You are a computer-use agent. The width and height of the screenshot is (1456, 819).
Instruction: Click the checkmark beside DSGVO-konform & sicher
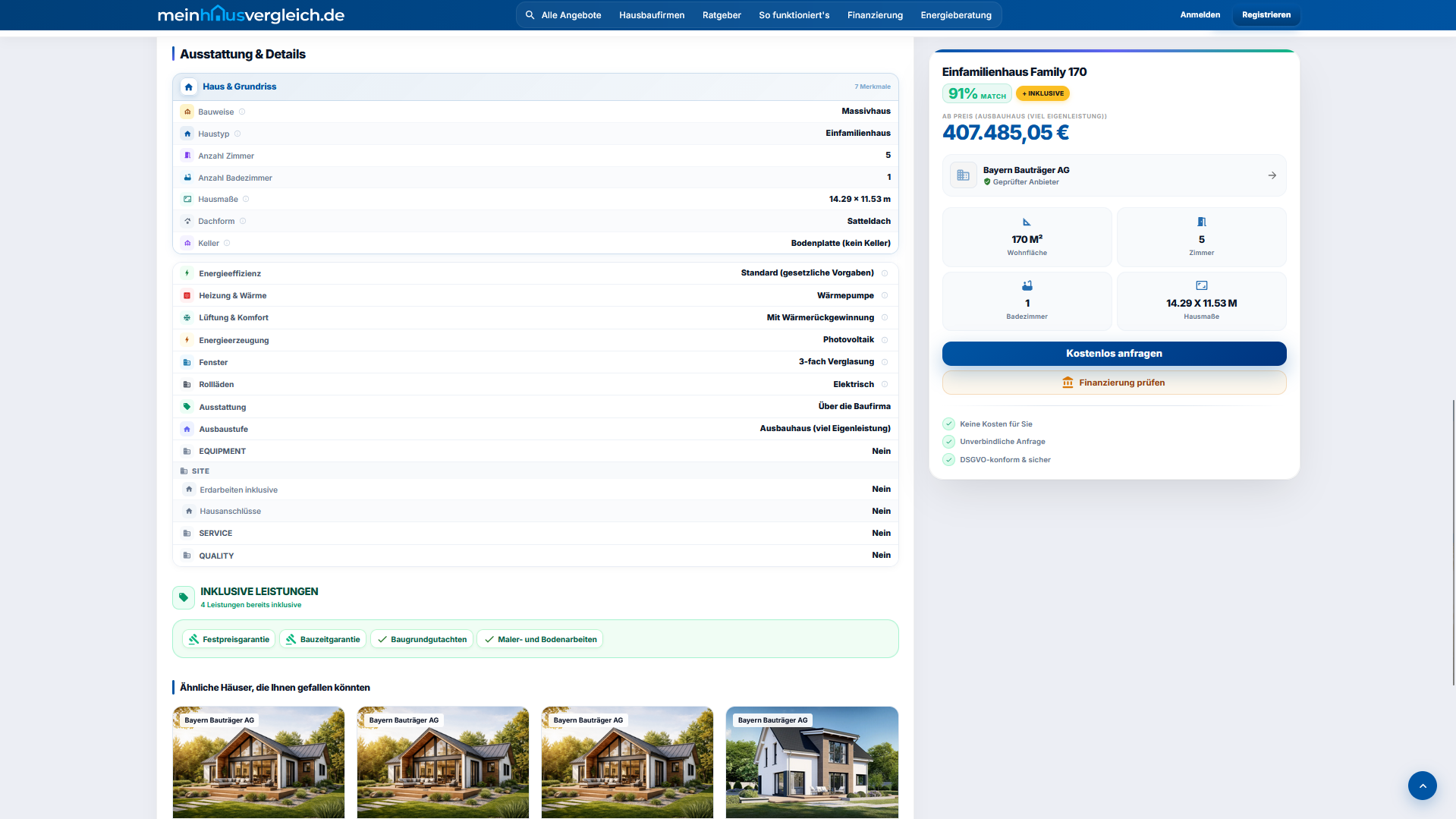click(x=948, y=459)
